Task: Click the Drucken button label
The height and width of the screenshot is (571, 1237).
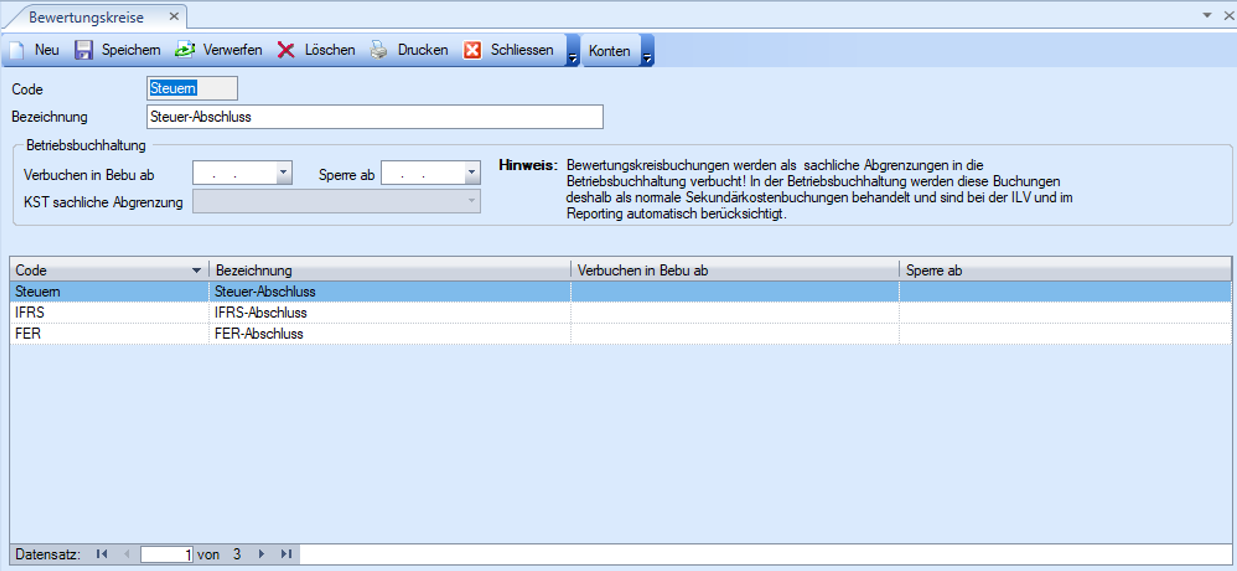Action: pos(423,50)
